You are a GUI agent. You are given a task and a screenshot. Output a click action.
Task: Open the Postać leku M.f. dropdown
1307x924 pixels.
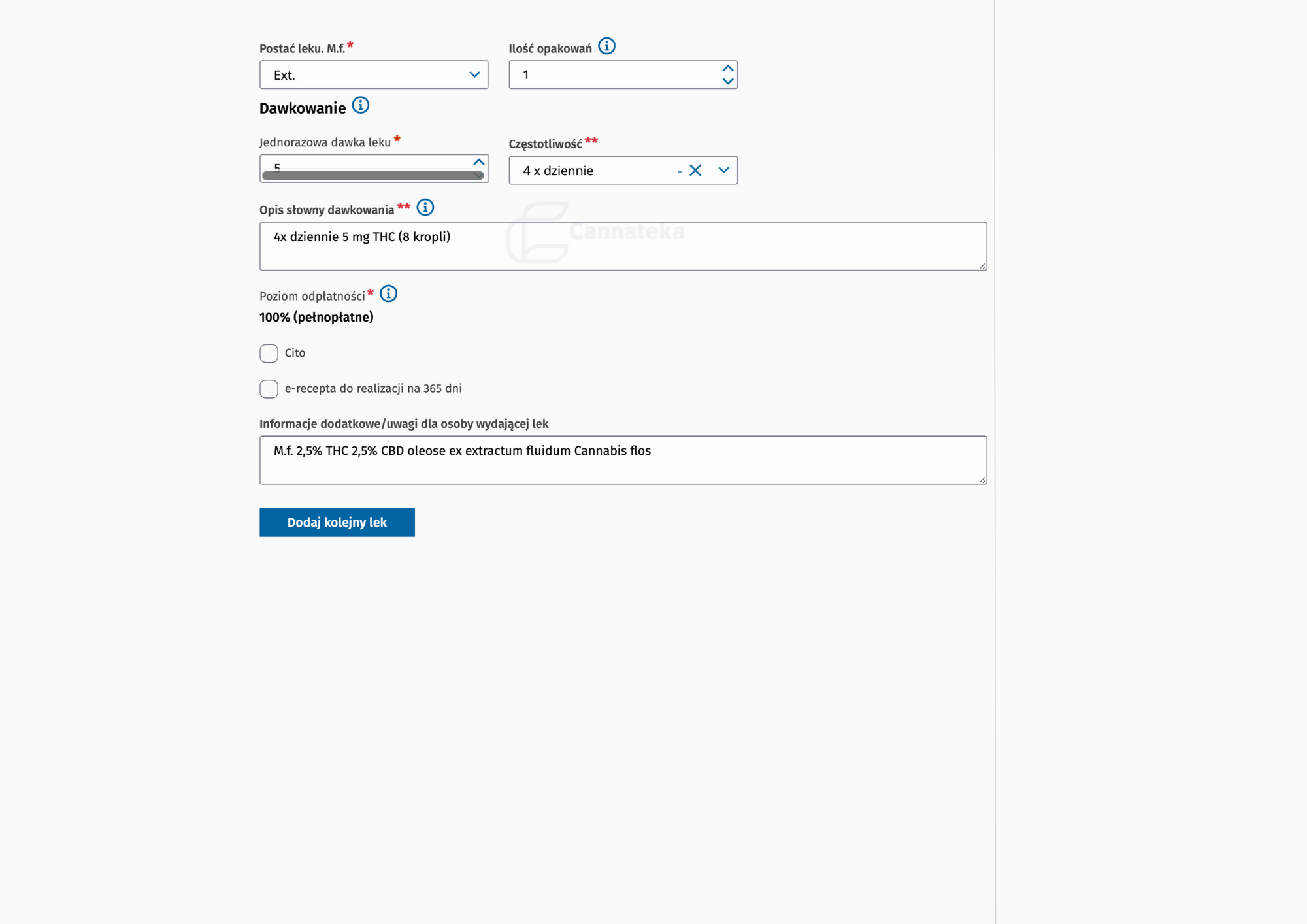click(x=373, y=75)
